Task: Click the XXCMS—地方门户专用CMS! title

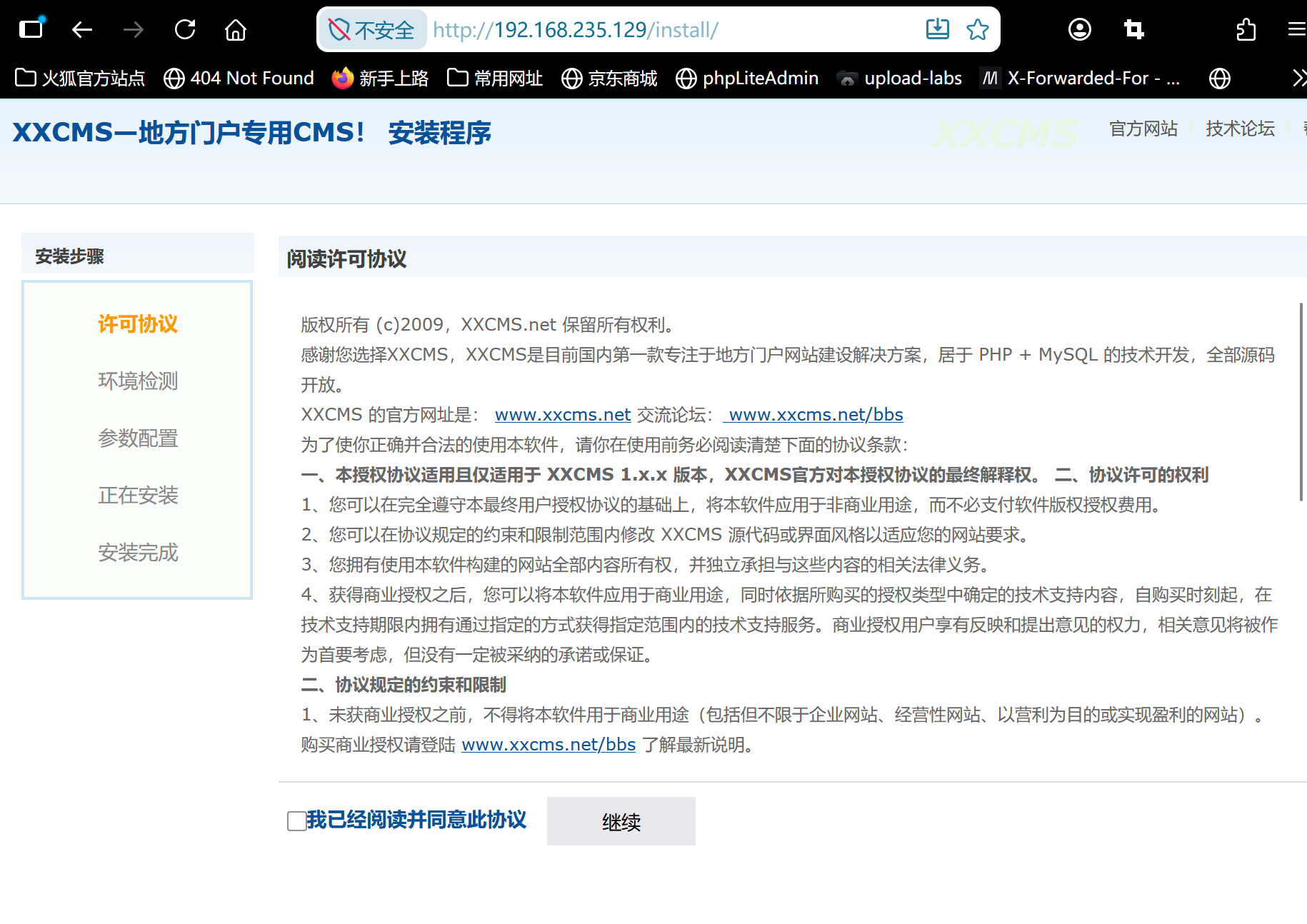Action: (x=189, y=133)
